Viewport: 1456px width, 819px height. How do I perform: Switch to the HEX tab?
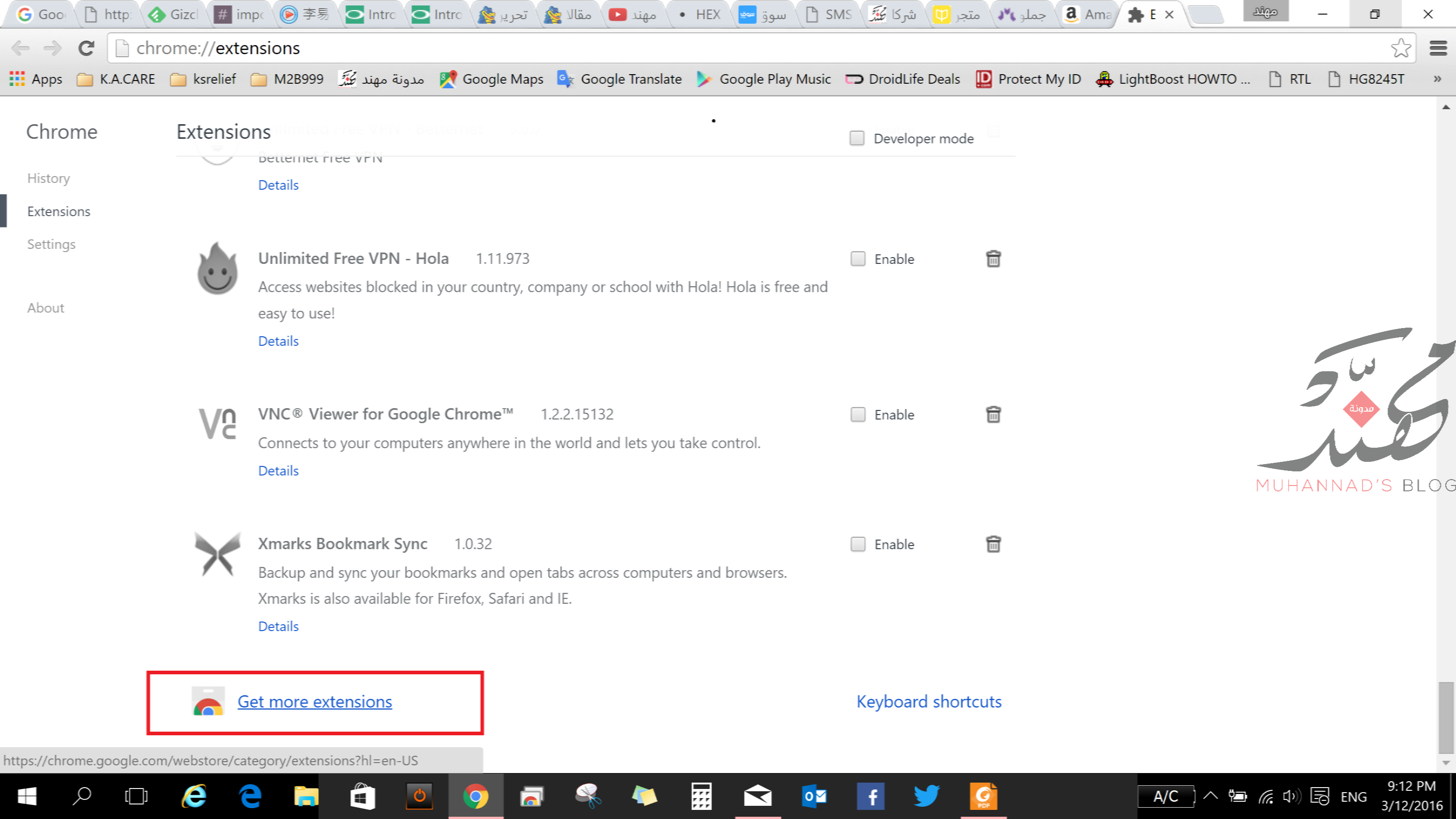[700, 15]
